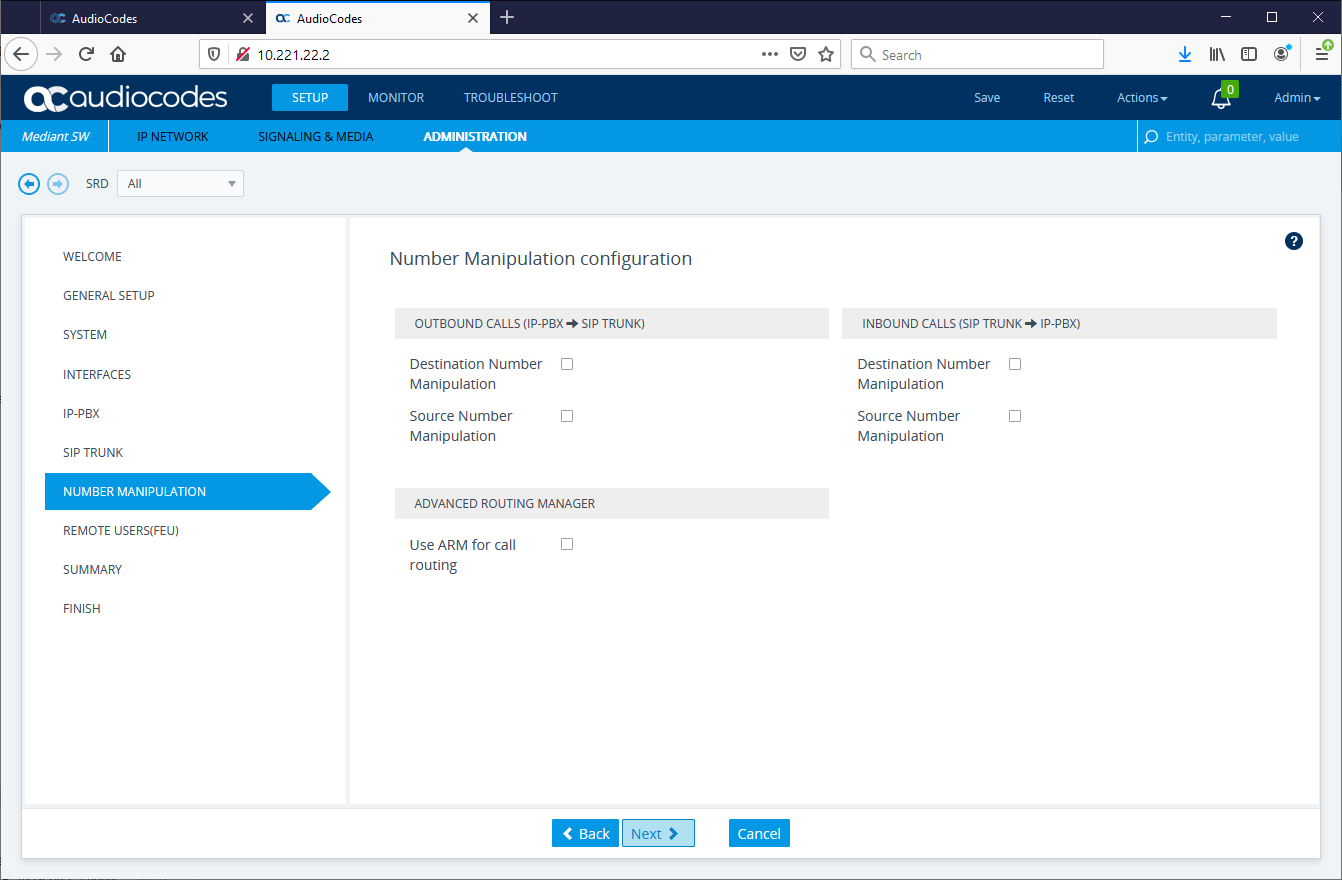Switch to the MONITOR tab
The image size is (1342, 880).
[396, 98]
